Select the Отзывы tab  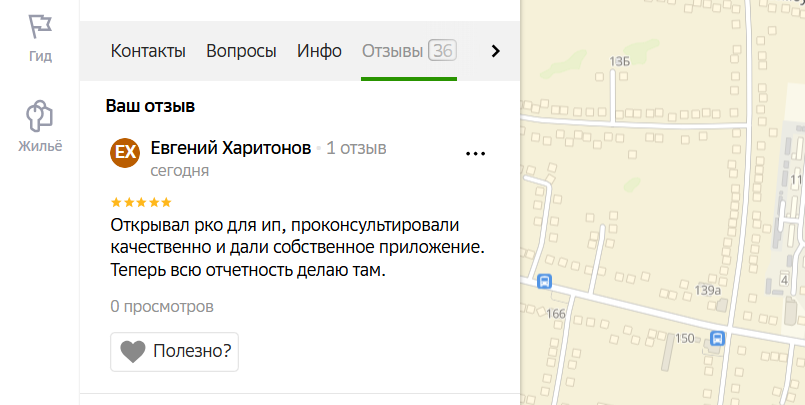(392, 51)
